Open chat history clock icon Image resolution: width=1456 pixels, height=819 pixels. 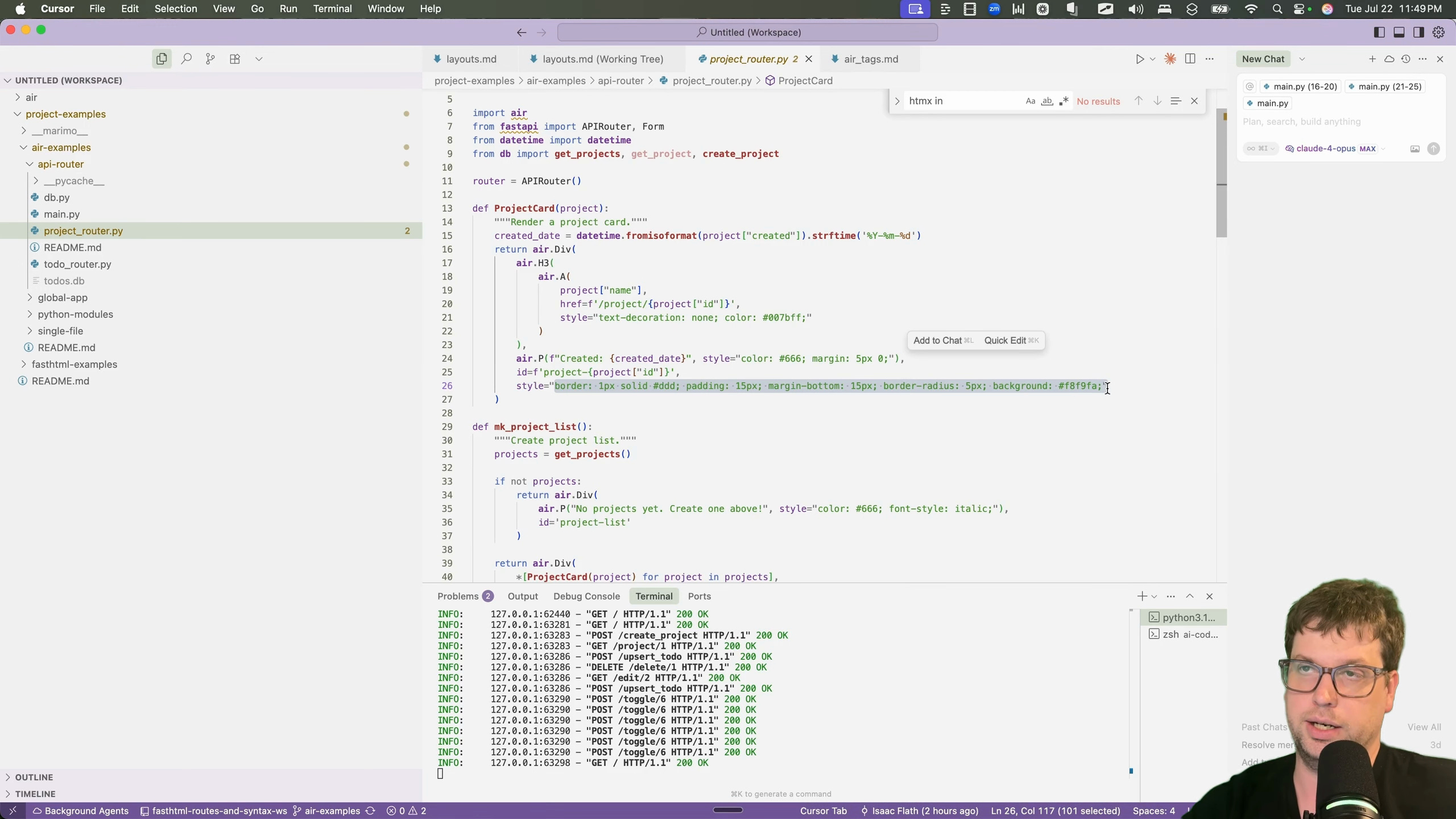(1406, 59)
